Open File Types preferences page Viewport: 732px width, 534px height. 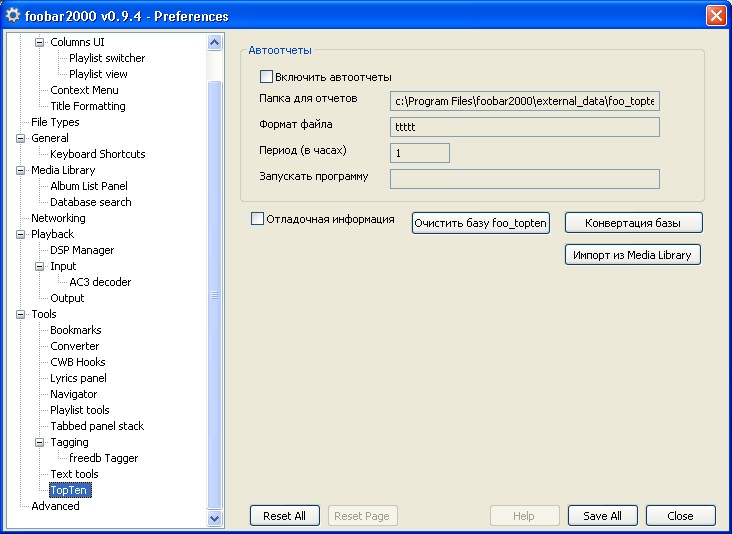point(55,122)
